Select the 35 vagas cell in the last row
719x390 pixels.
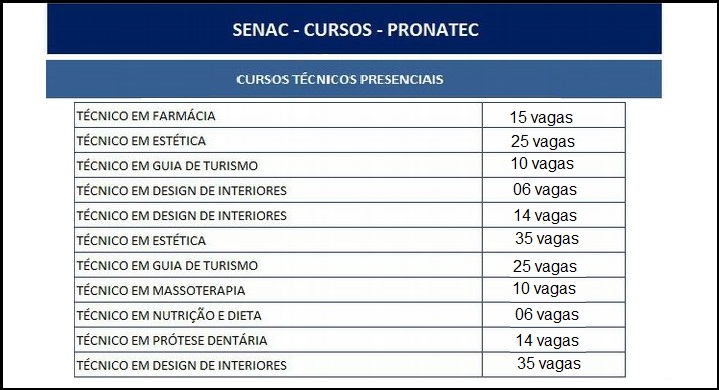[554, 365]
